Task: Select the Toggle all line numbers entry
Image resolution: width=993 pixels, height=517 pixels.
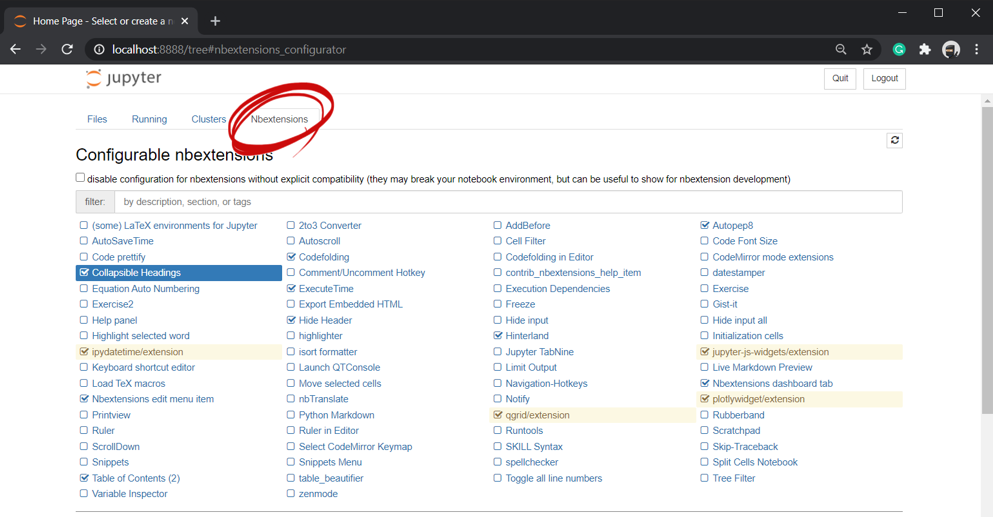Action: pos(553,478)
